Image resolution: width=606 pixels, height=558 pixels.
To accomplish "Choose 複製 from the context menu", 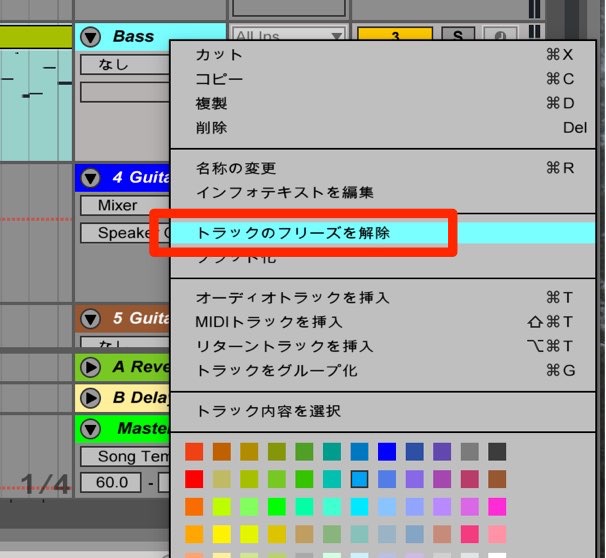I will [383, 103].
